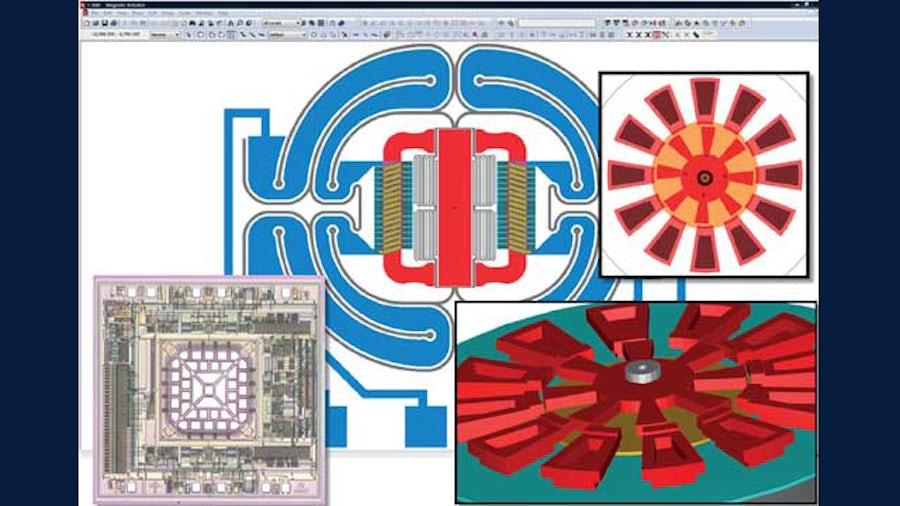
Task: Open the File menu
Action: (95, 13)
